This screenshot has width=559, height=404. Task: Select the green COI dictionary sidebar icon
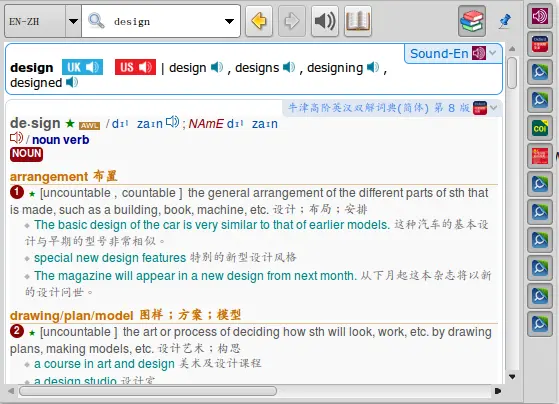[540, 128]
